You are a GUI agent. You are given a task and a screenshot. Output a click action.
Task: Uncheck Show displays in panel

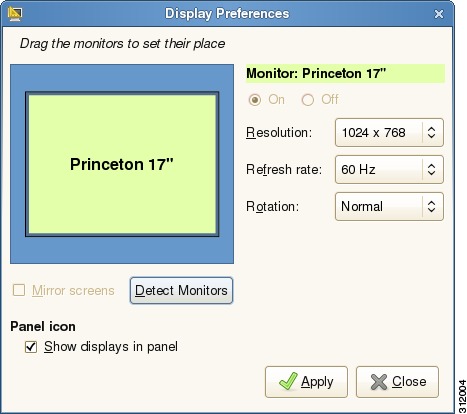(31, 347)
